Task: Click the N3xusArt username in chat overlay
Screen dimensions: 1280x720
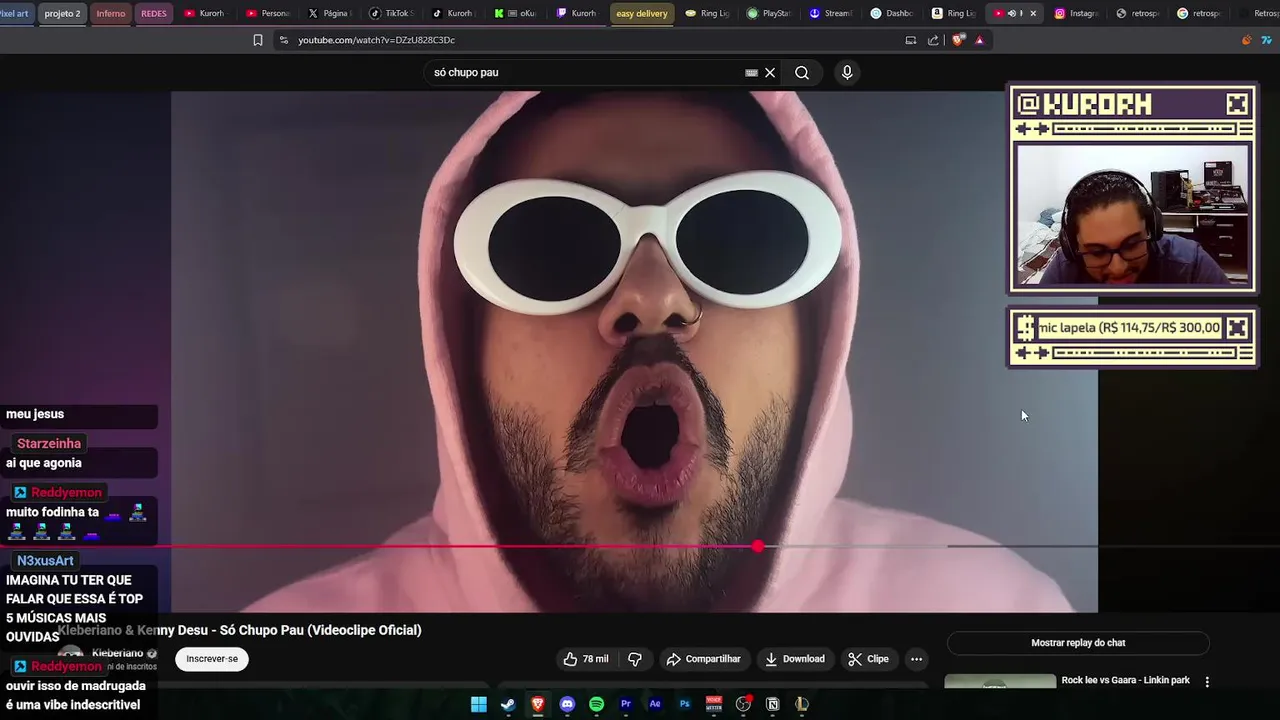Action: [45, 561]
